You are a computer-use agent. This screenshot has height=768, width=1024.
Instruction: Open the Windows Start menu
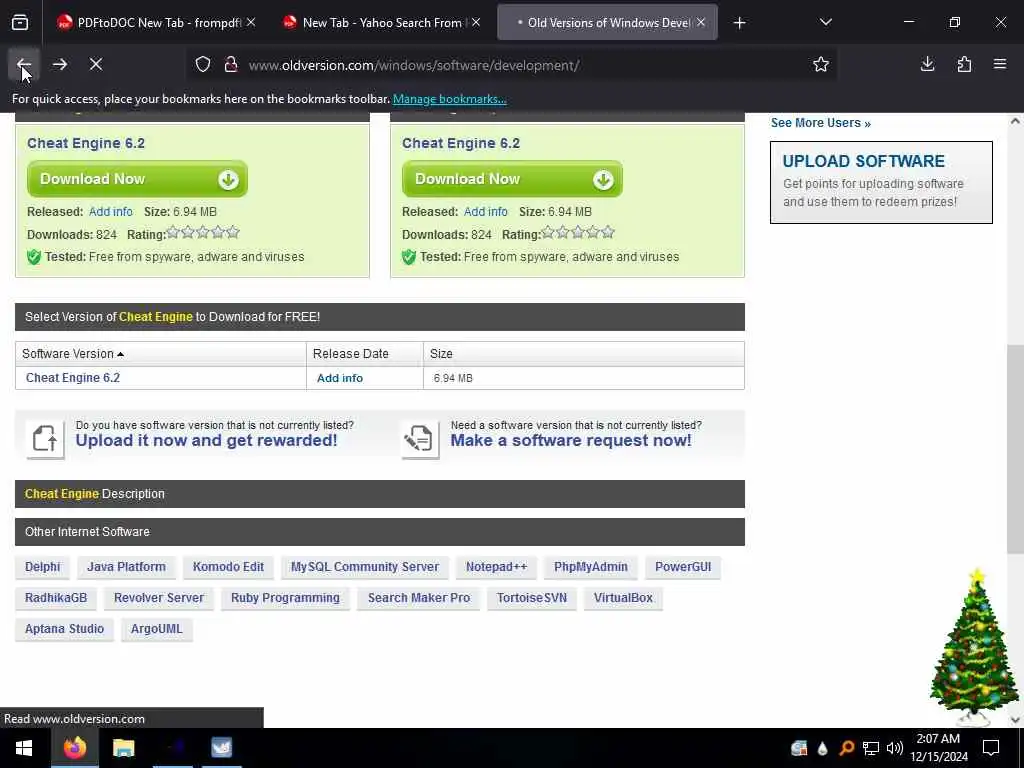[x=24, y=748]
